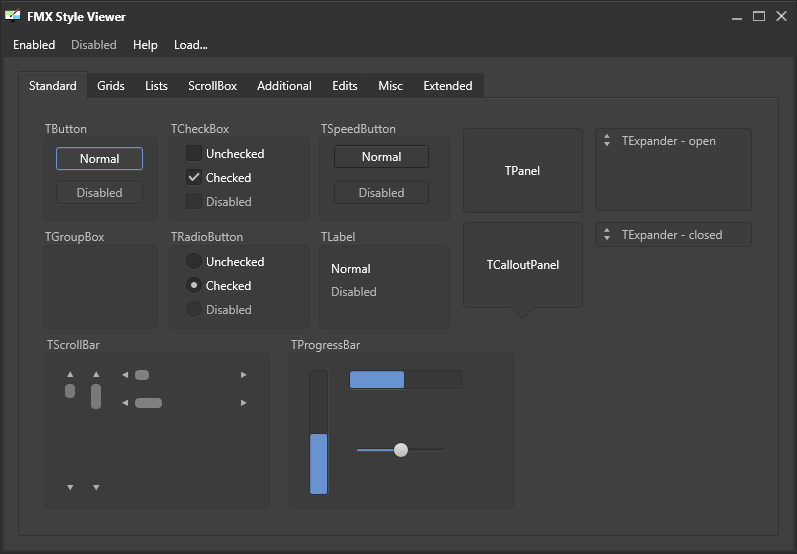The height and width of the screenshot is (554, 797).
Task: Click the TSpeedButton Disabled button
Action: [x=381, y=193]
